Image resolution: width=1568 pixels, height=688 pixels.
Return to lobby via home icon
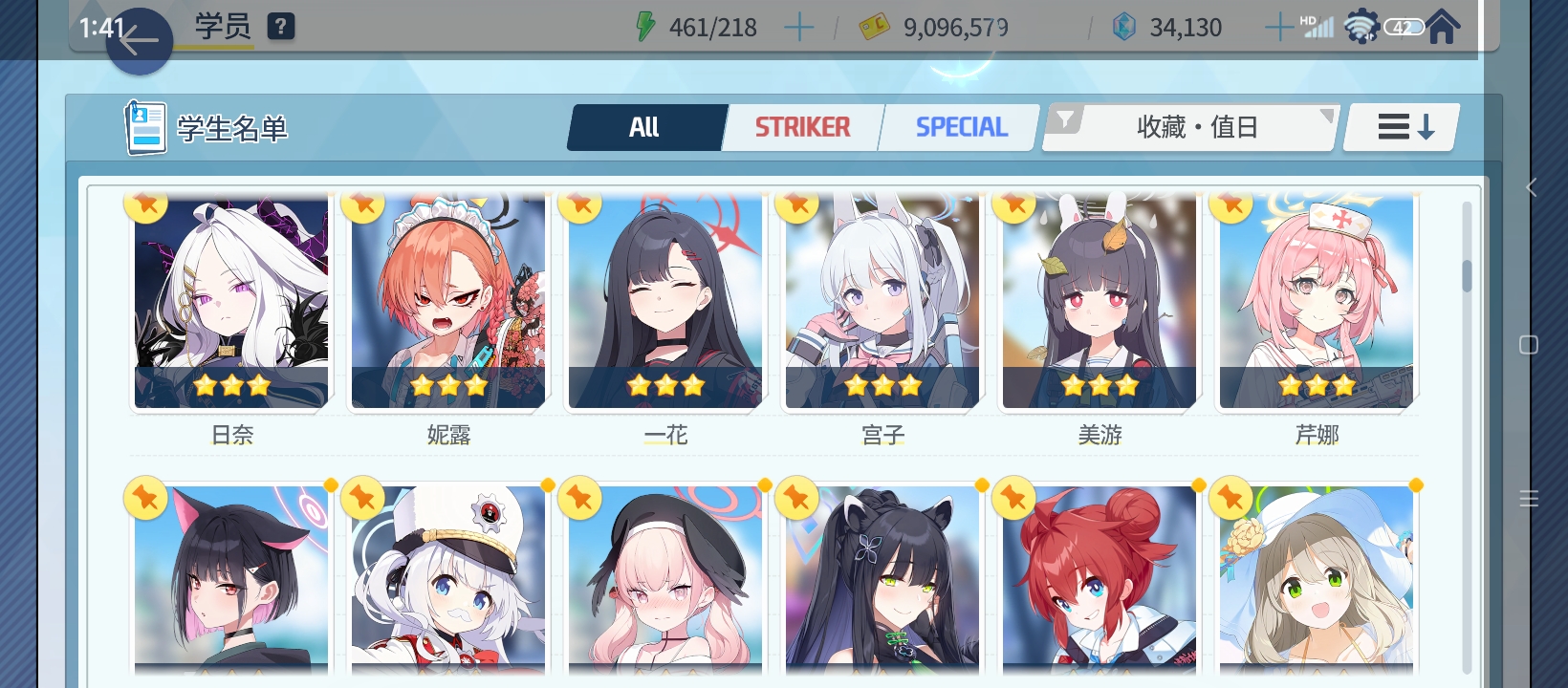[1442, 27]
